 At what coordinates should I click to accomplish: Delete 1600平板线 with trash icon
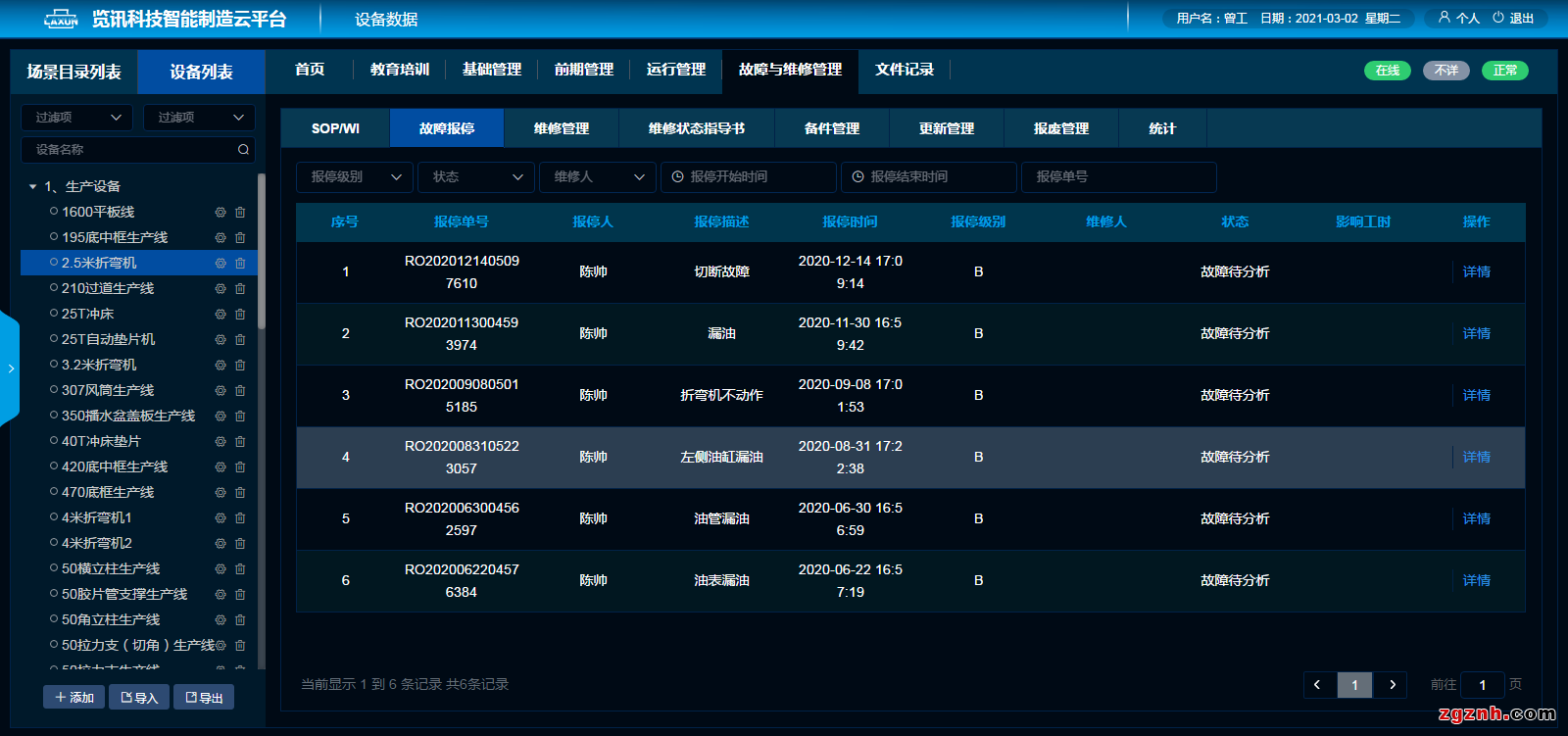pos(240,212)
